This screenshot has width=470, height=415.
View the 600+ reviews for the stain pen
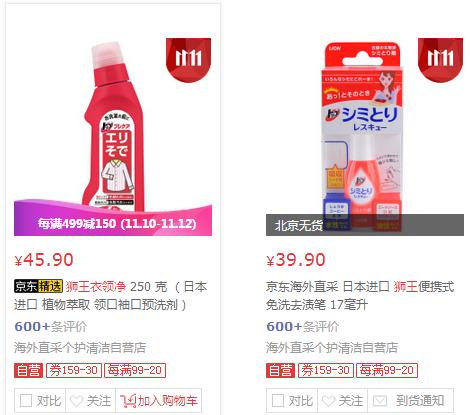point(303,327)
